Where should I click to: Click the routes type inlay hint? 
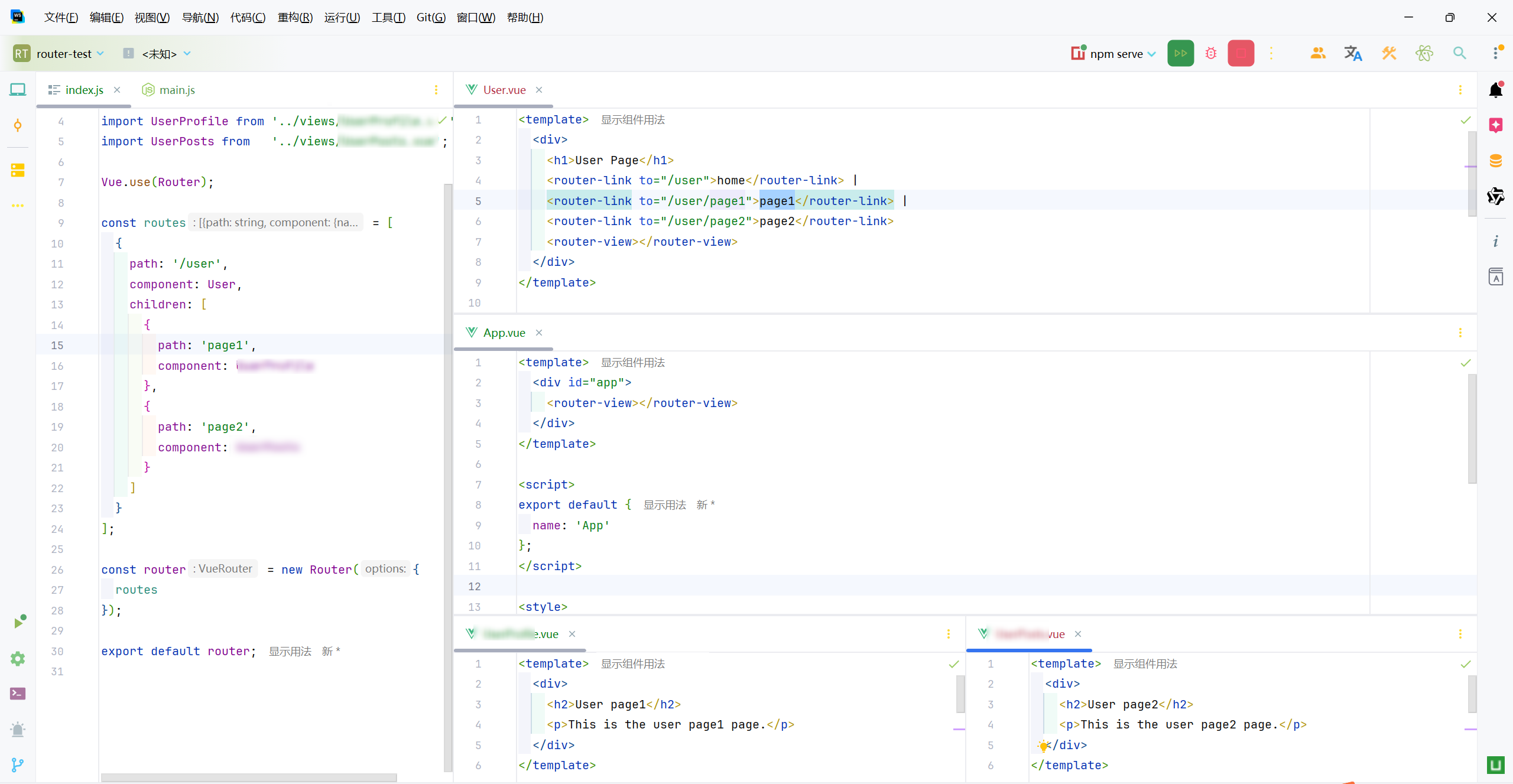click(x=276, y=223)
